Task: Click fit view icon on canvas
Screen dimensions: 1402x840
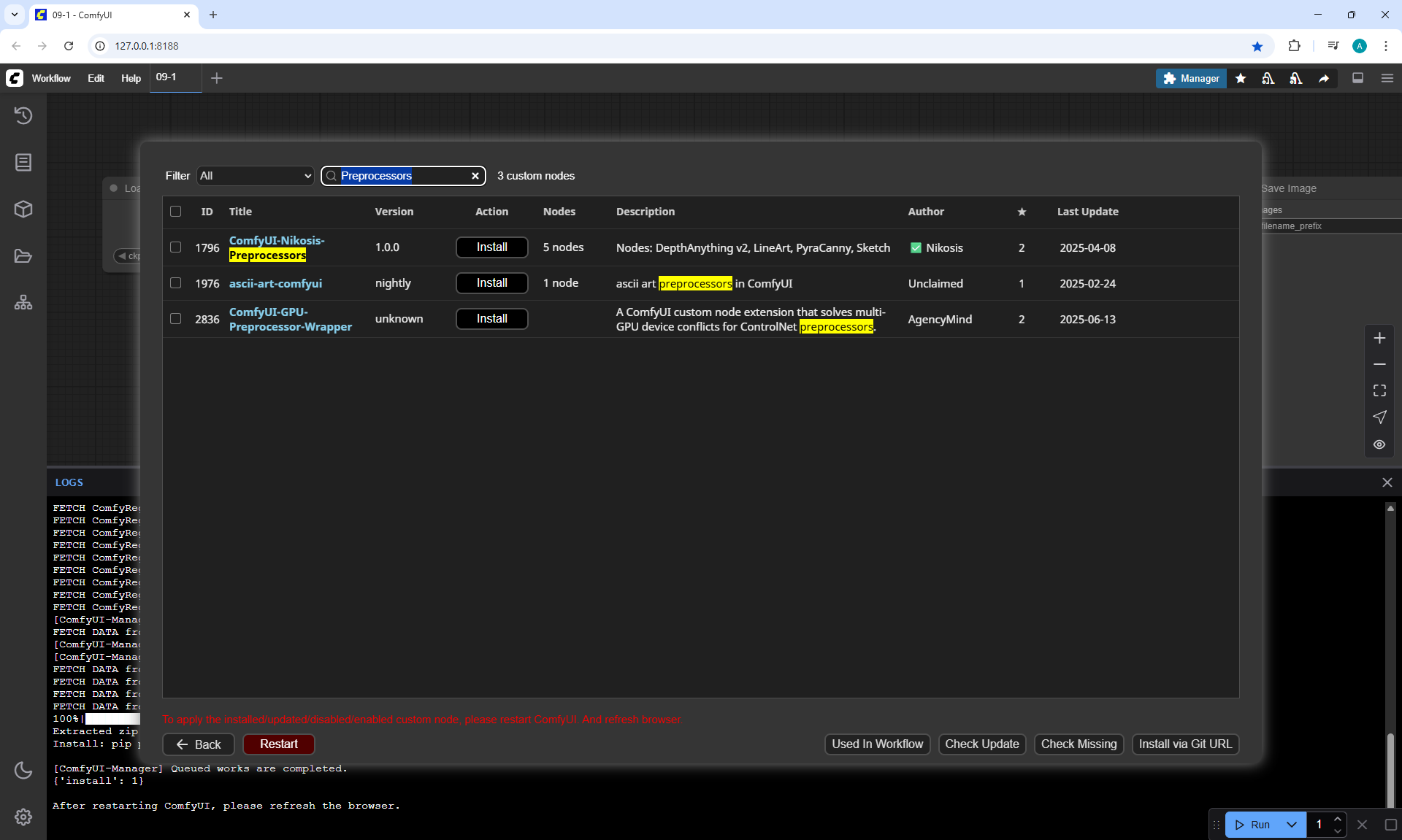Action: tap(1379, 390)
